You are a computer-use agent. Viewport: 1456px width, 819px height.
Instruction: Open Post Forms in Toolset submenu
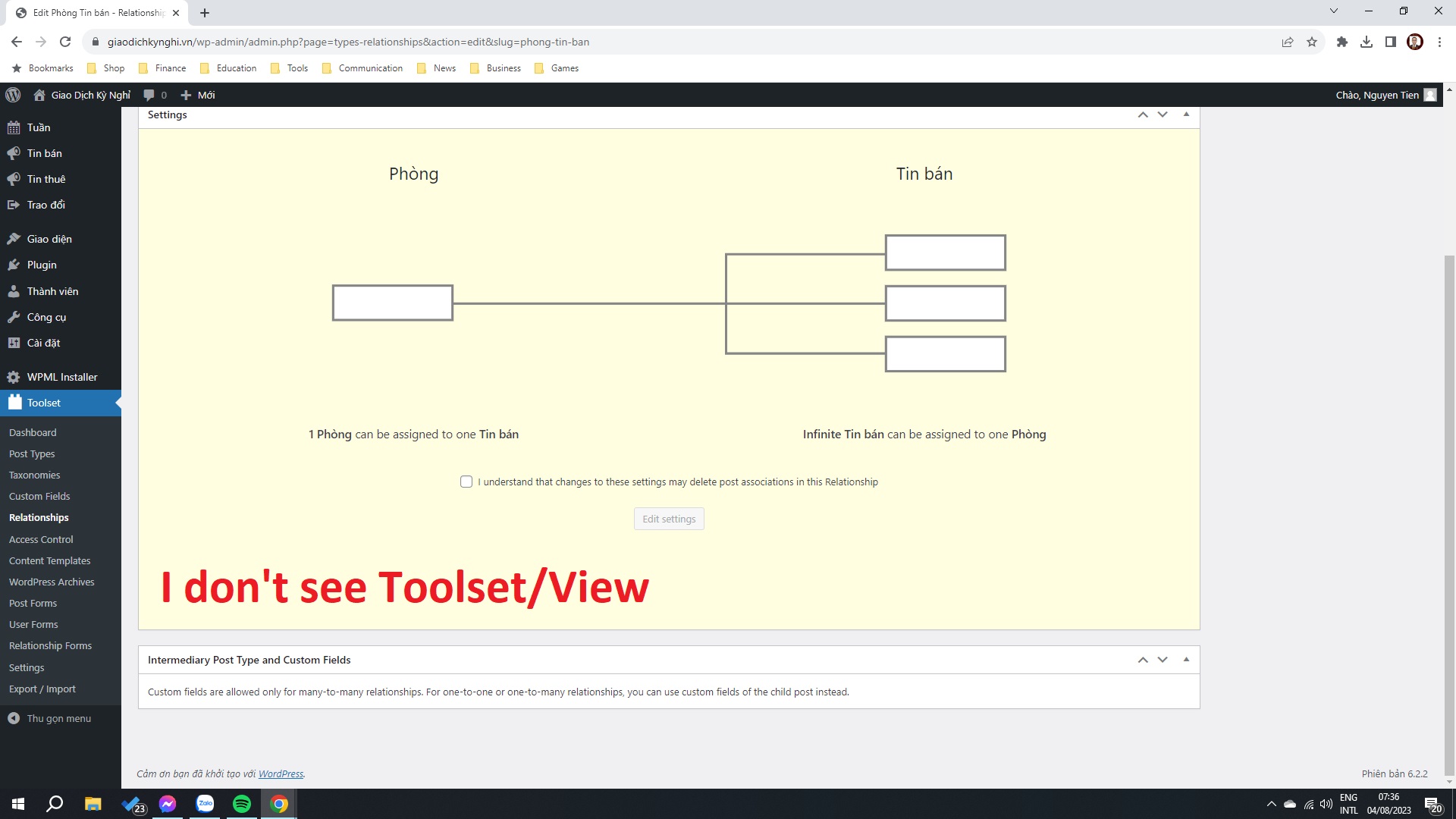pos(33,603)
